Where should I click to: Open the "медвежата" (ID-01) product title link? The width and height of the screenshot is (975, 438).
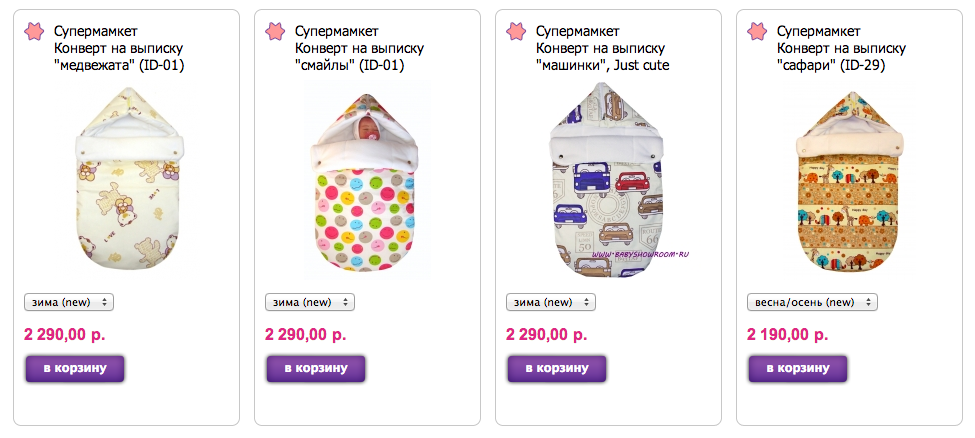pos(119,49)
